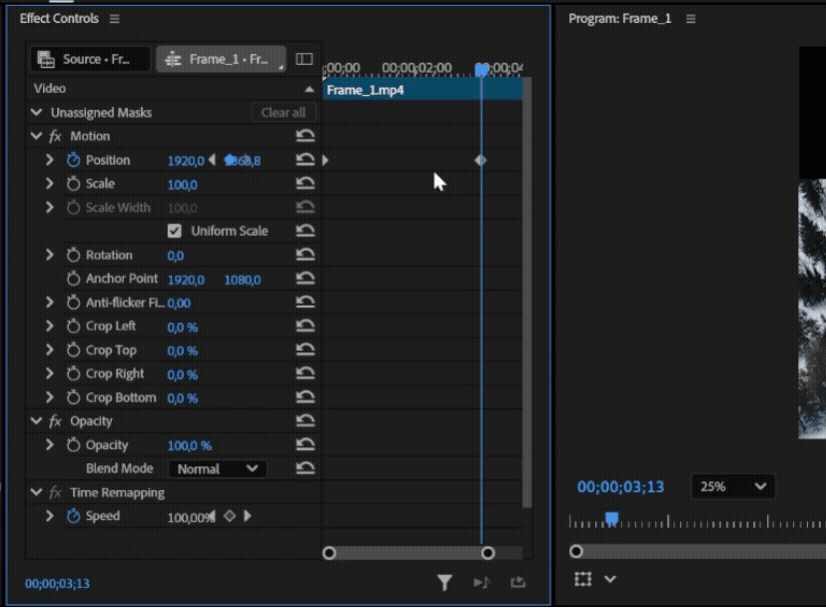Open the Blend Mode Normal dropdown
The image size is (826, 608).
coord(217,468)
